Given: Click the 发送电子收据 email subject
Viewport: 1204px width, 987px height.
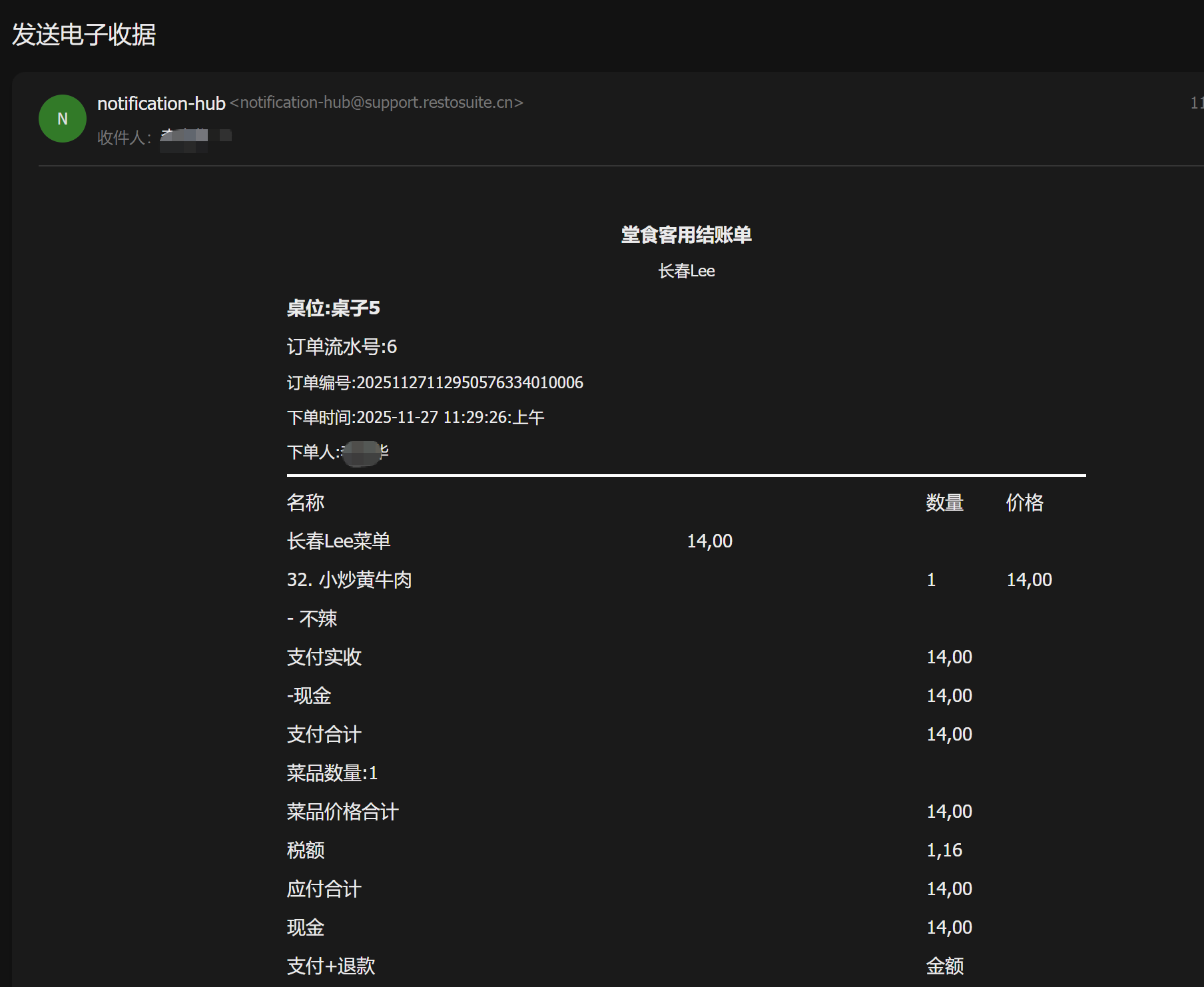Looking at the screenshot, I should pyautogui.click(x=84, y=35).
